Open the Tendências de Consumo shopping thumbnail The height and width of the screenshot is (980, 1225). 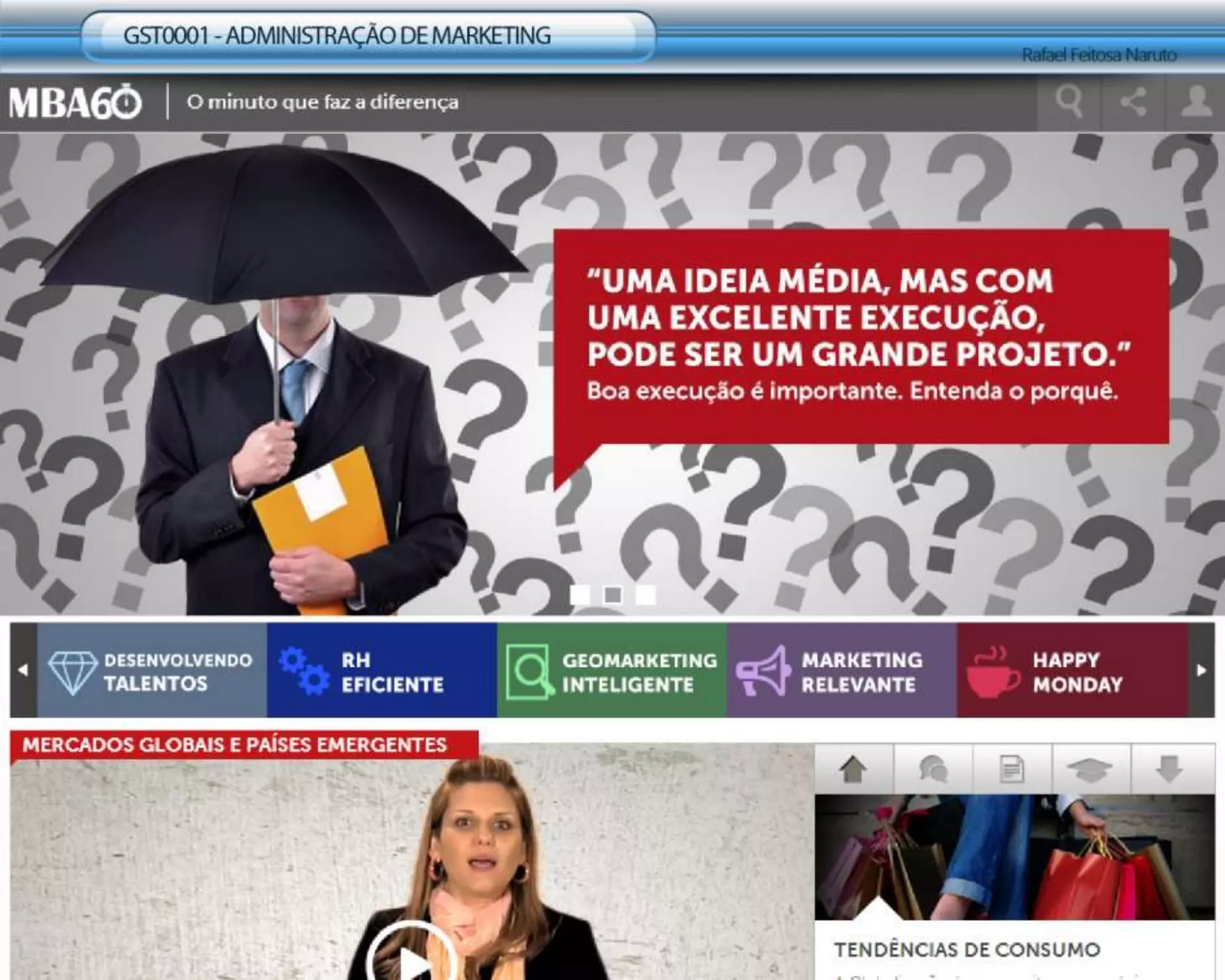[1014, 857]
